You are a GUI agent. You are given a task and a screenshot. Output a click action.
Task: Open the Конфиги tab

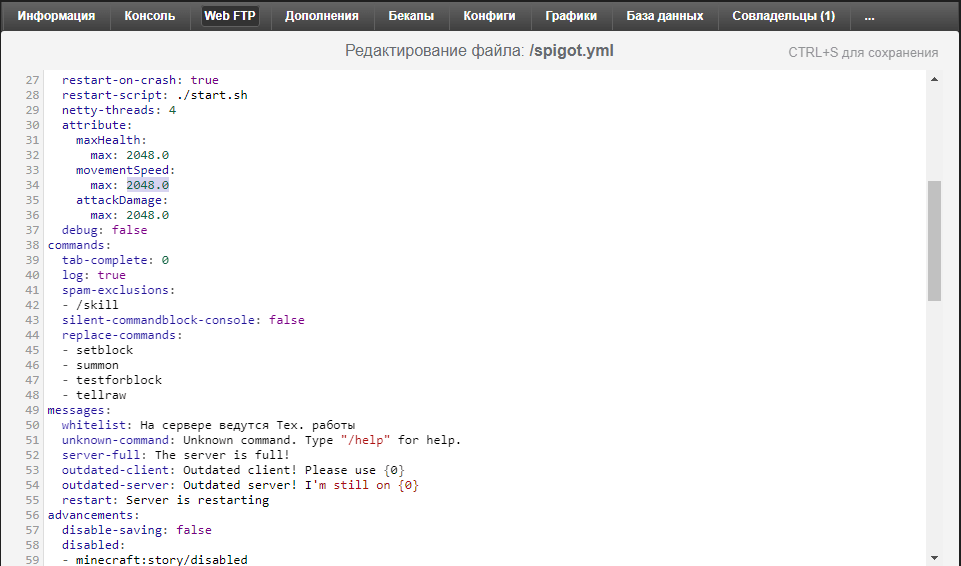tap(489, 16)
